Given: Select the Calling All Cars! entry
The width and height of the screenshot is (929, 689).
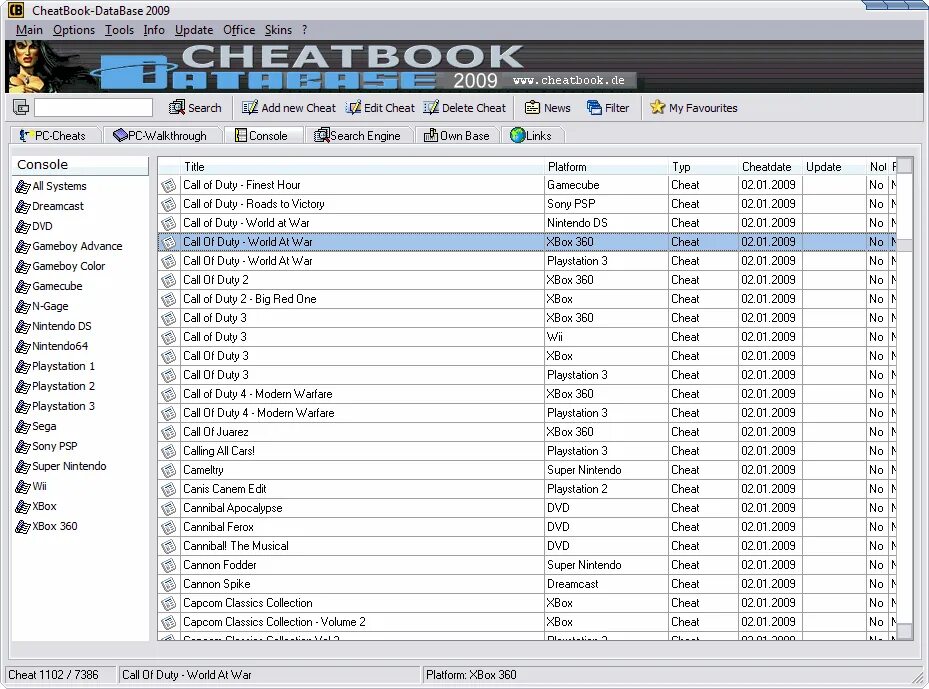Looking at the screenshot, I should pyautogui.click(x=527, y=451).
